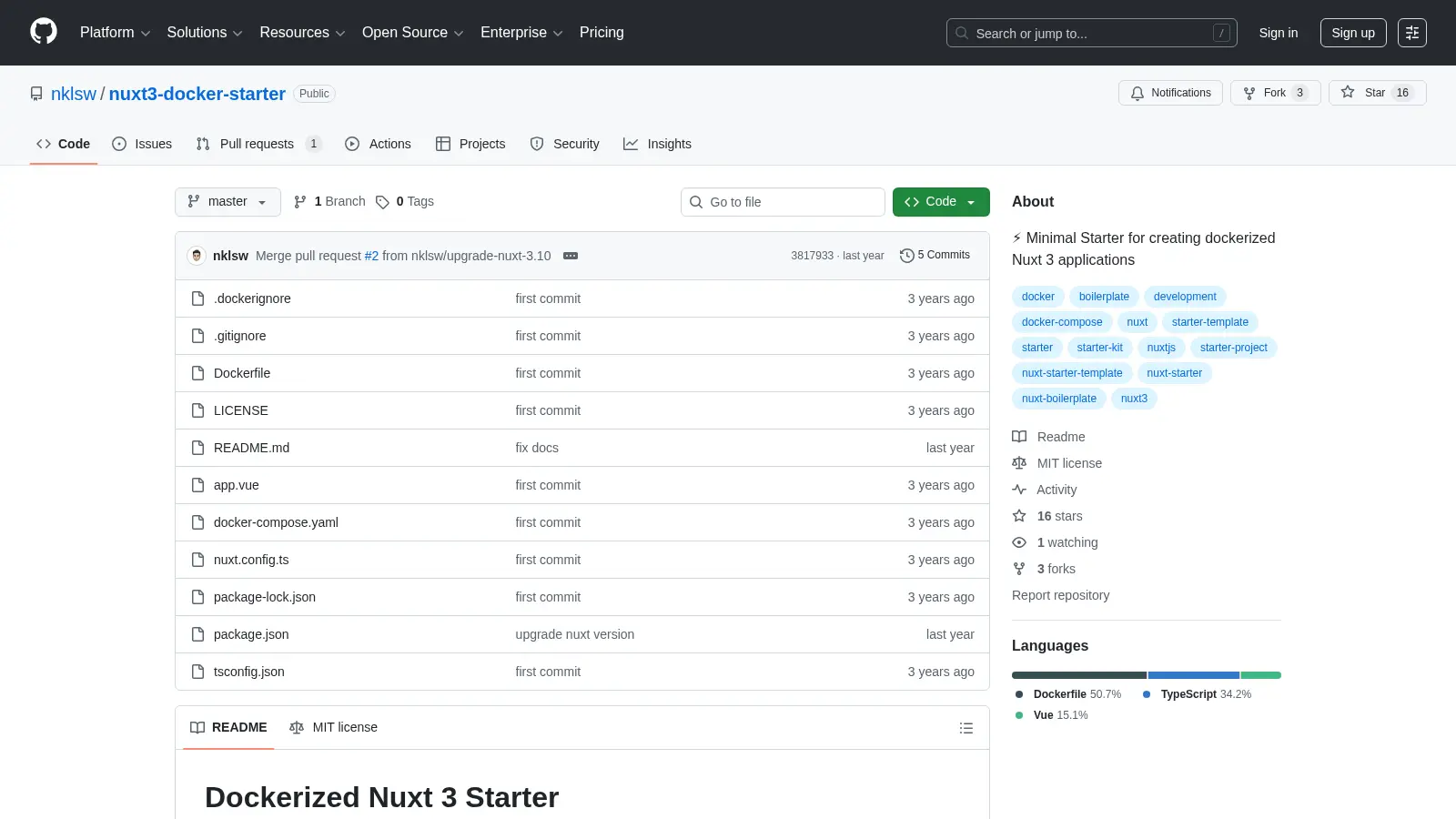
Task: Fork the repository
Action: coord(1275,93)
